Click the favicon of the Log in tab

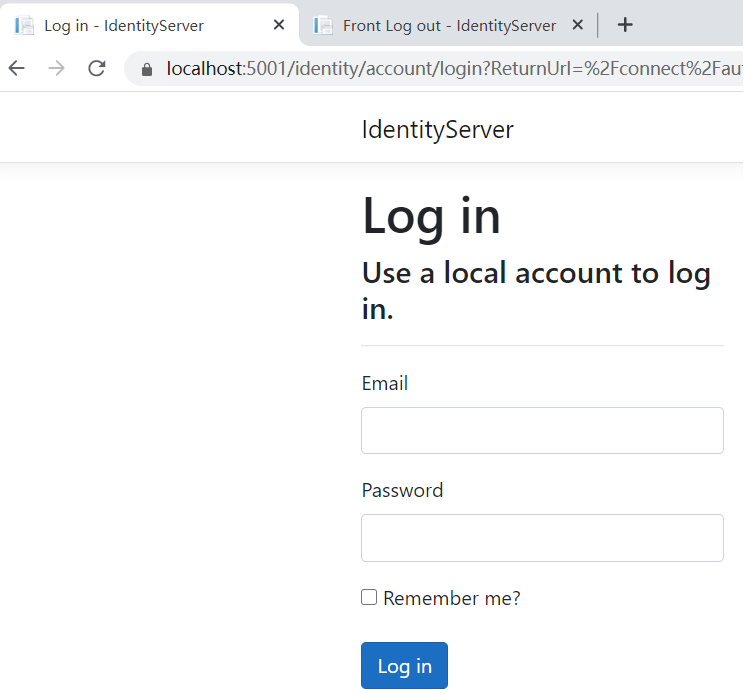click(x=24, y=25)
